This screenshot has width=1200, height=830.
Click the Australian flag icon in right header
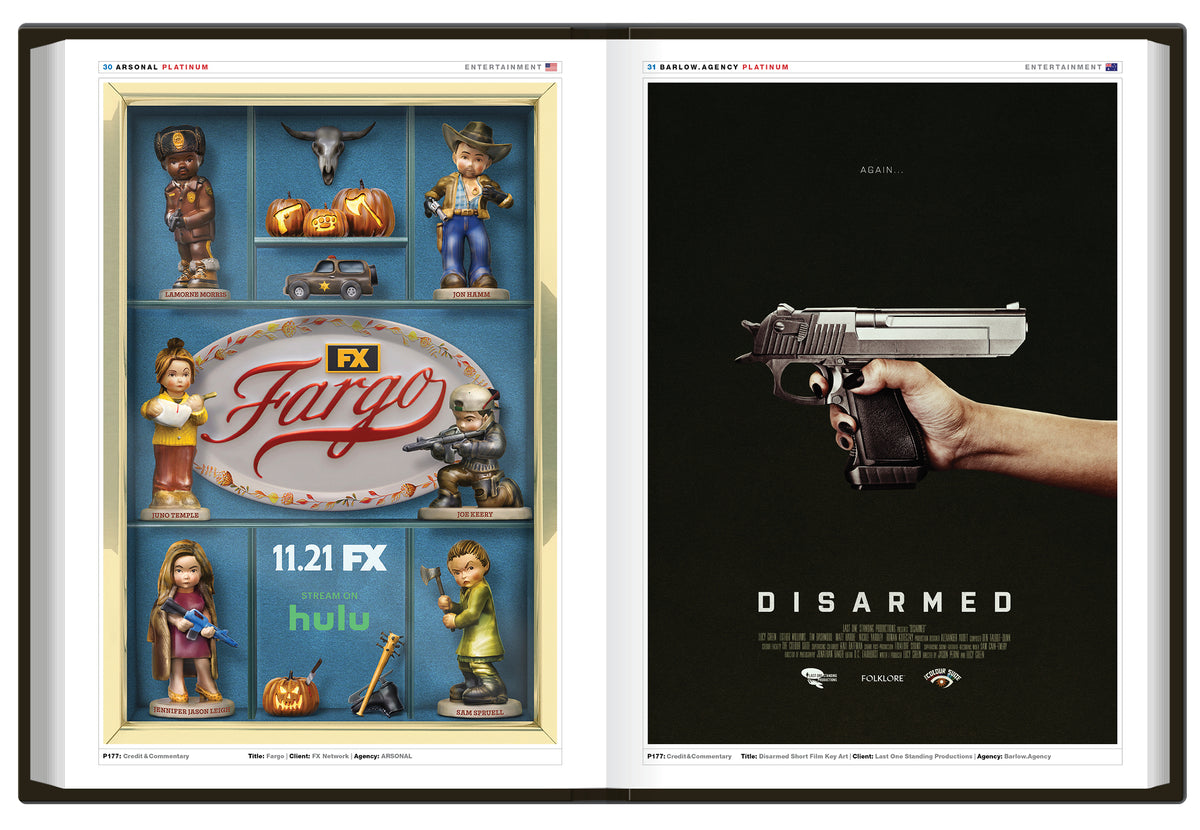[x=1111, y=68]
